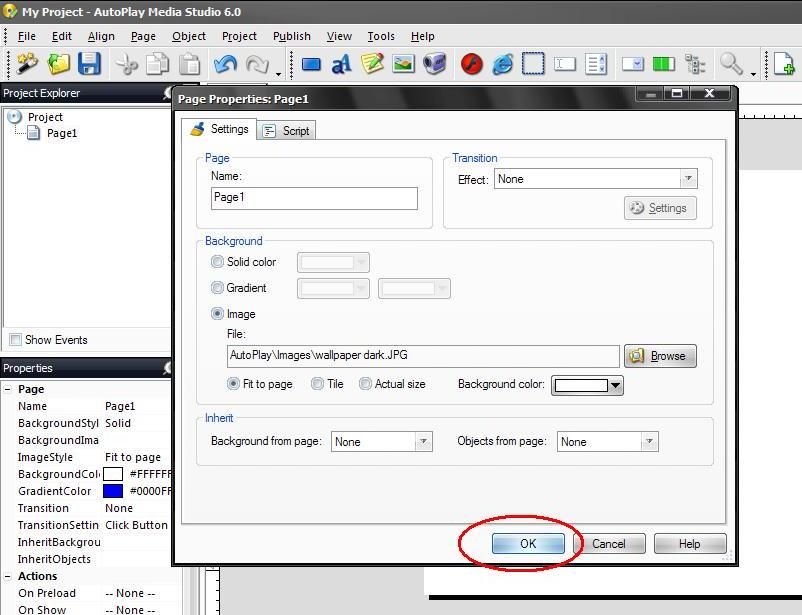Insert a new Image object
The width and height of the screenshot is (802, 615).
tap(403, 64)
